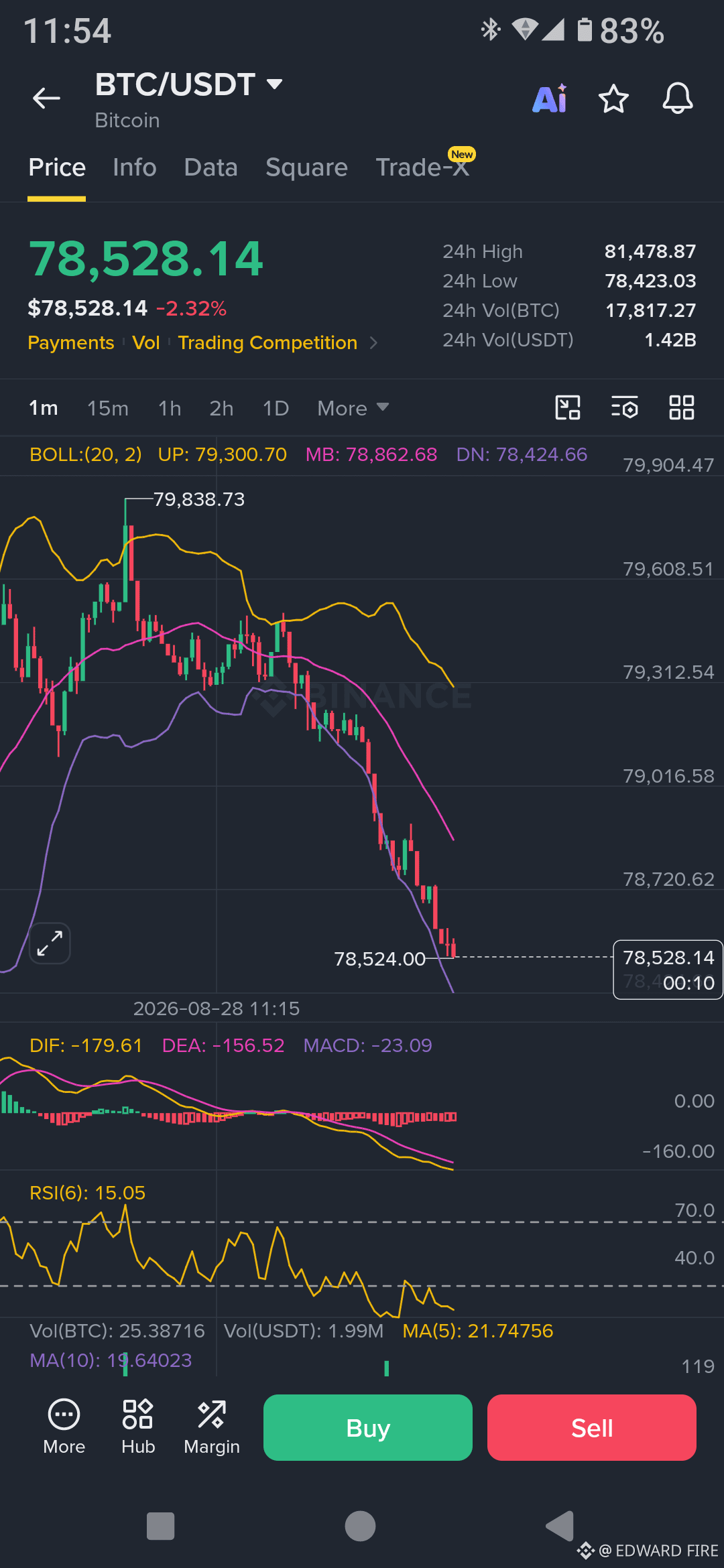724x1568 pixels.
Task: Select the 15m timeframe
Action: click(x=108, y=408)
